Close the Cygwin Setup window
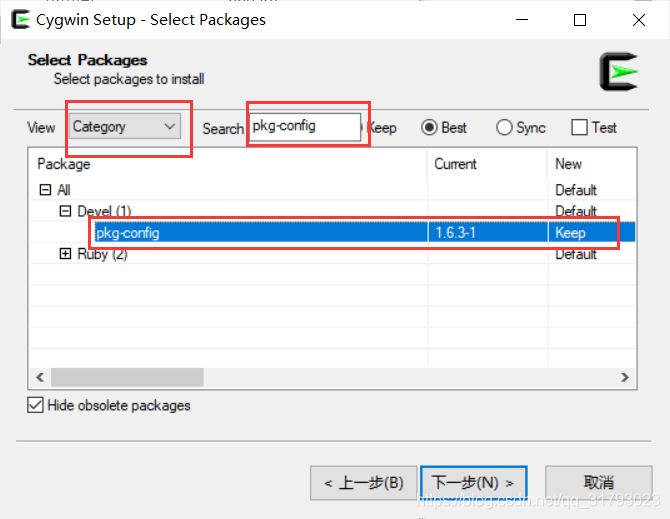 pos(639,20)
